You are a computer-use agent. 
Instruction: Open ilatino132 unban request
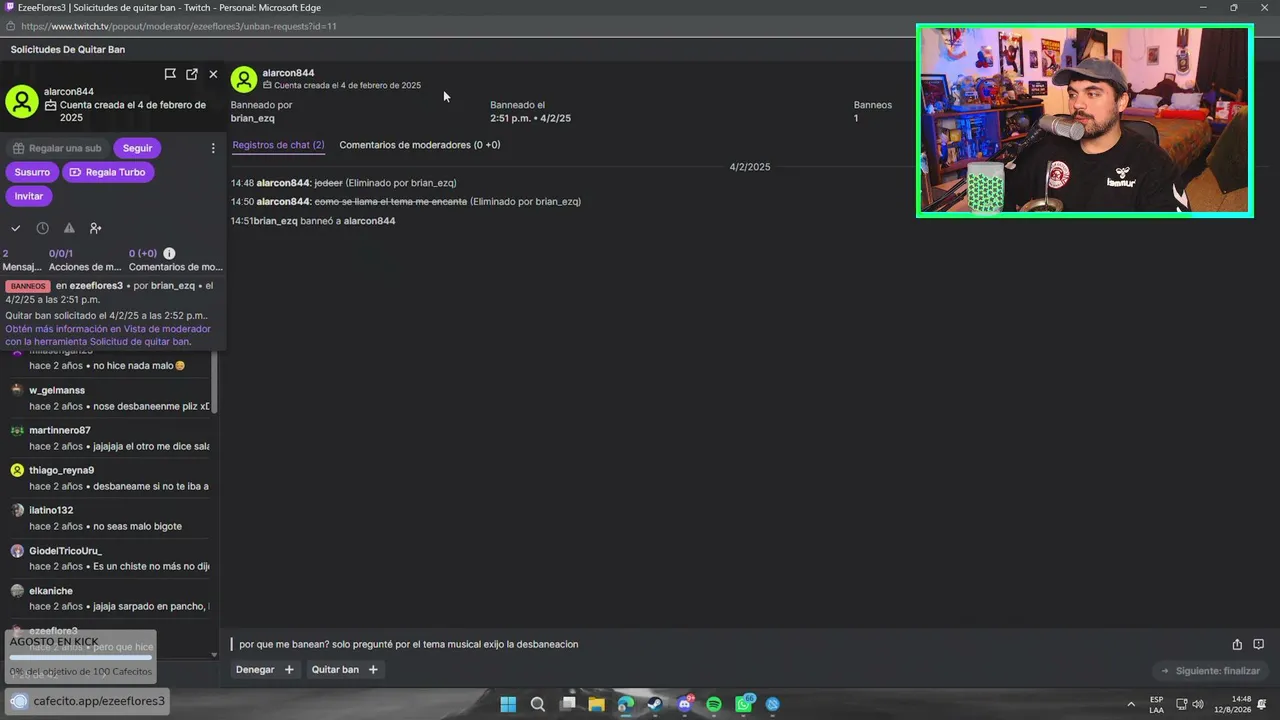109,518
